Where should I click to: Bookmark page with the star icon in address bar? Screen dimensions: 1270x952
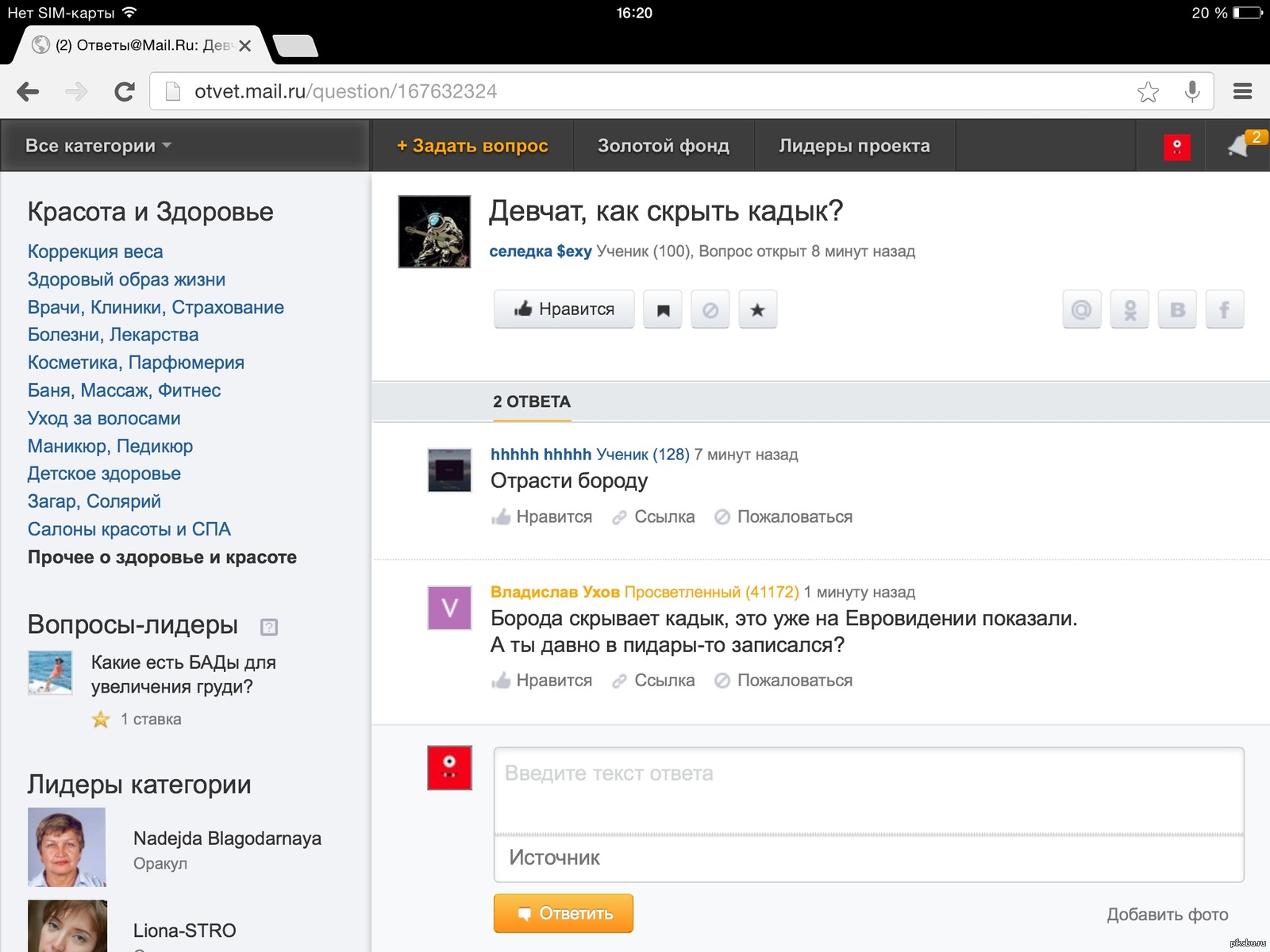[x=1148, y=92]
